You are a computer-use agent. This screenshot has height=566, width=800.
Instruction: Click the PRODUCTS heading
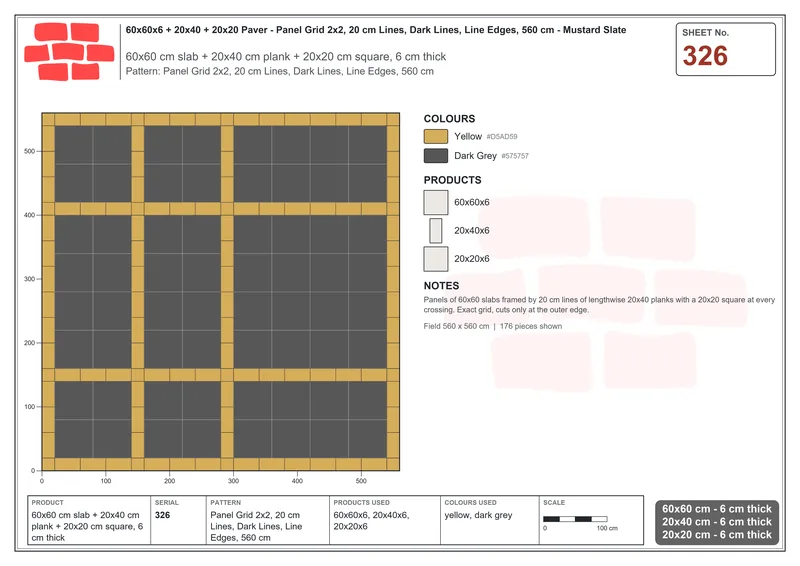[x=452, y=180]
